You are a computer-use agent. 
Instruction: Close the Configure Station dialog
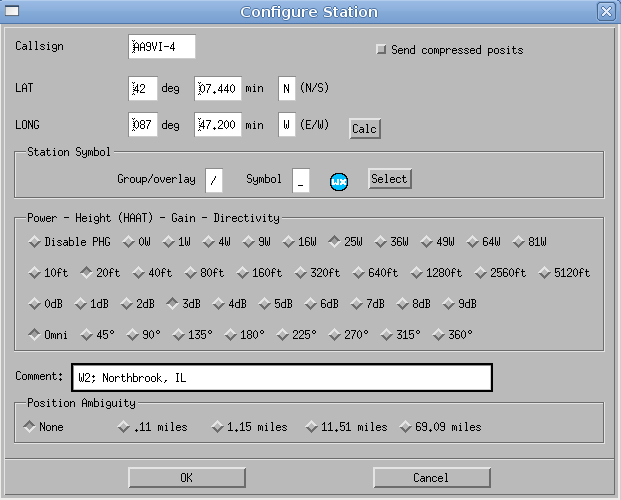click(x=606, y=12)
